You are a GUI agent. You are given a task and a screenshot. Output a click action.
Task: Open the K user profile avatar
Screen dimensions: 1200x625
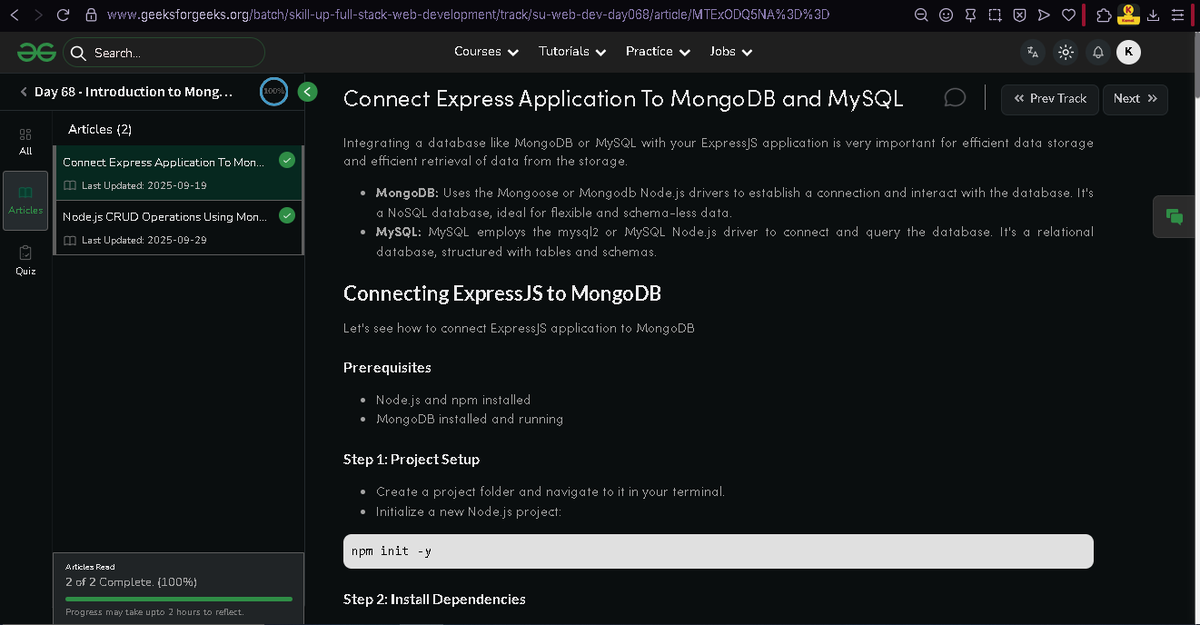point(1128,52)
